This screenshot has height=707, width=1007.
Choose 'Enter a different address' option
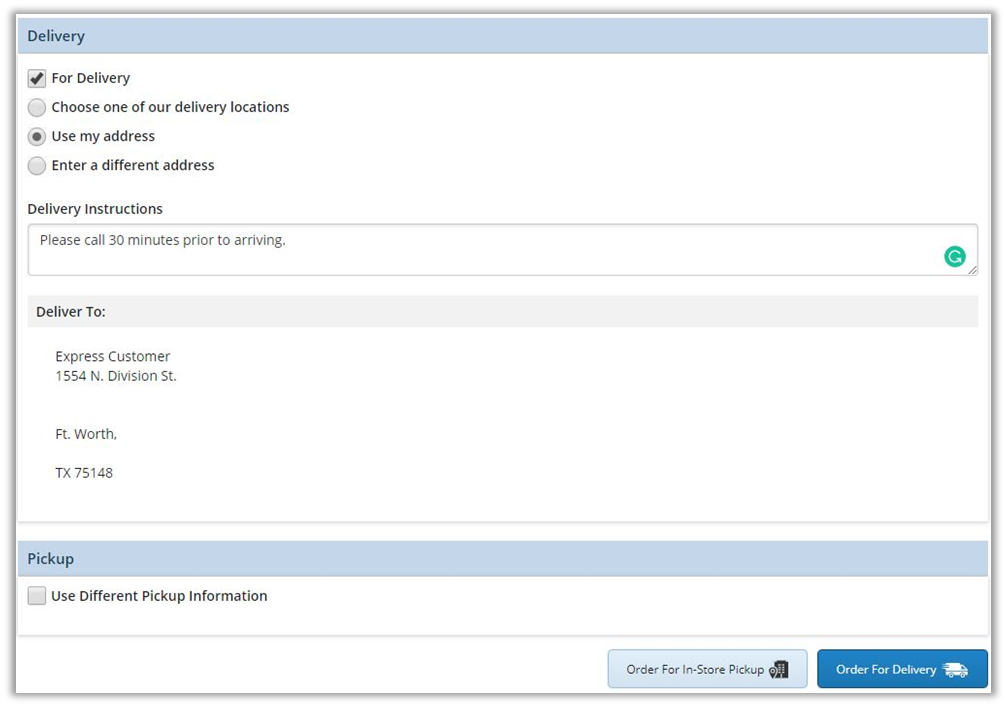(x=37, y=165)
